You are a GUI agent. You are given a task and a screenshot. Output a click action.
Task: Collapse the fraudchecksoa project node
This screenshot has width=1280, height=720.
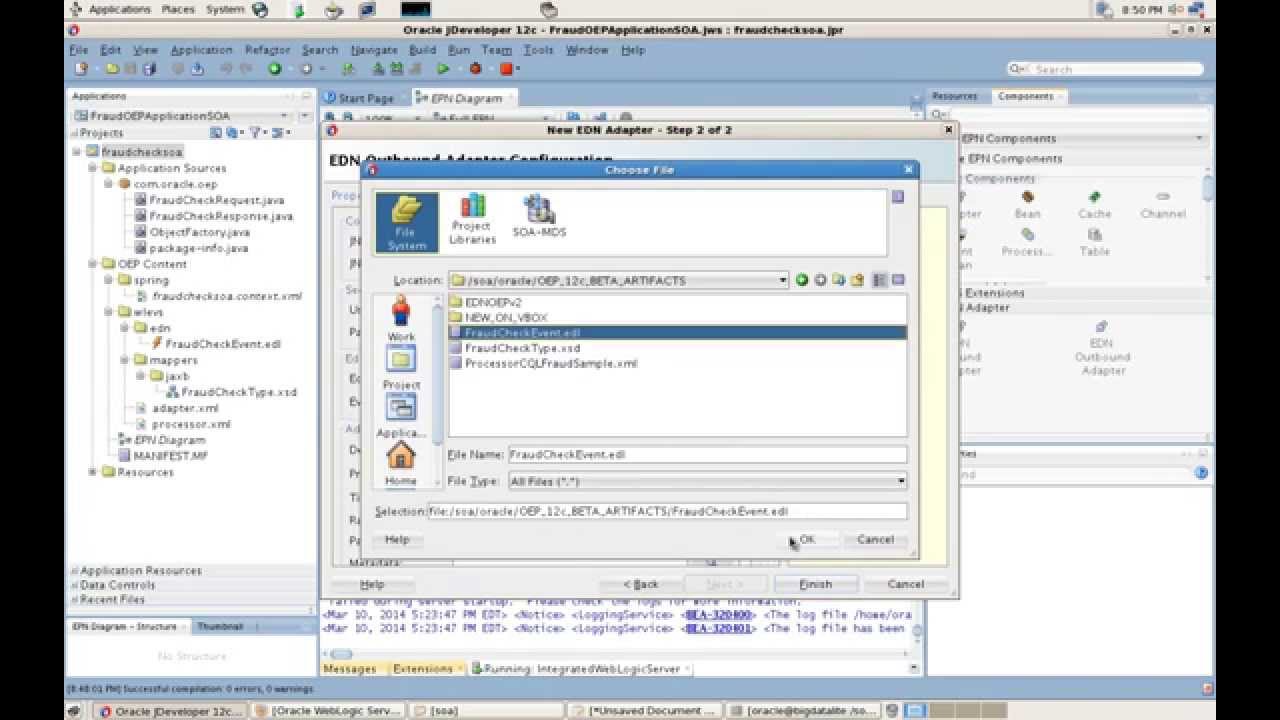(x=77, y=152)
